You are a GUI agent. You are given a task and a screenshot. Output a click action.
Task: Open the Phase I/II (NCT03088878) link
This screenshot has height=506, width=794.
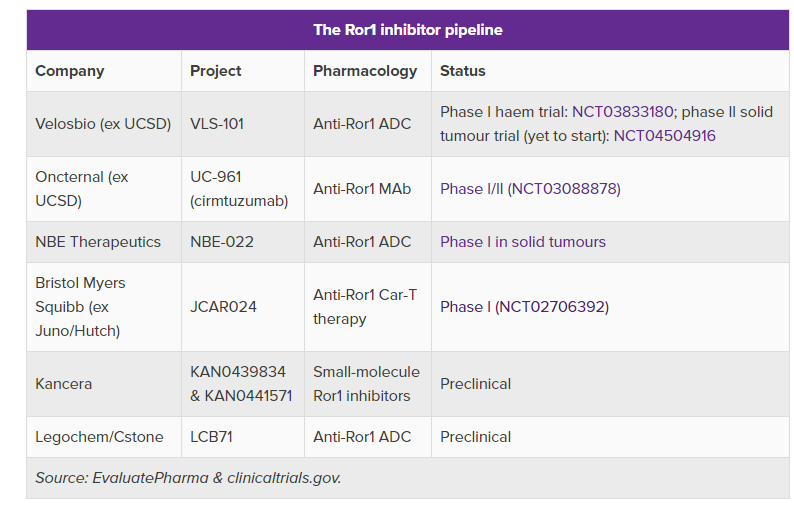[530, 189]
